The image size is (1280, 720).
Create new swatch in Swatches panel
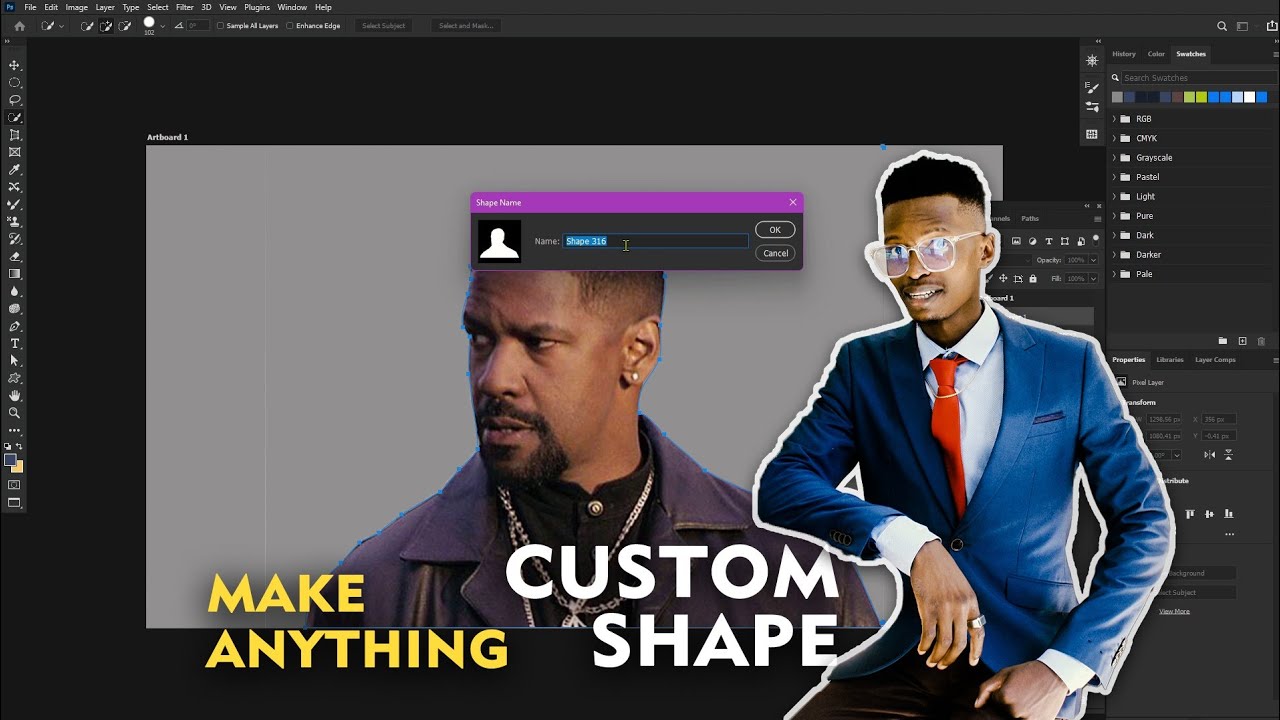[x=1242, y=341]
